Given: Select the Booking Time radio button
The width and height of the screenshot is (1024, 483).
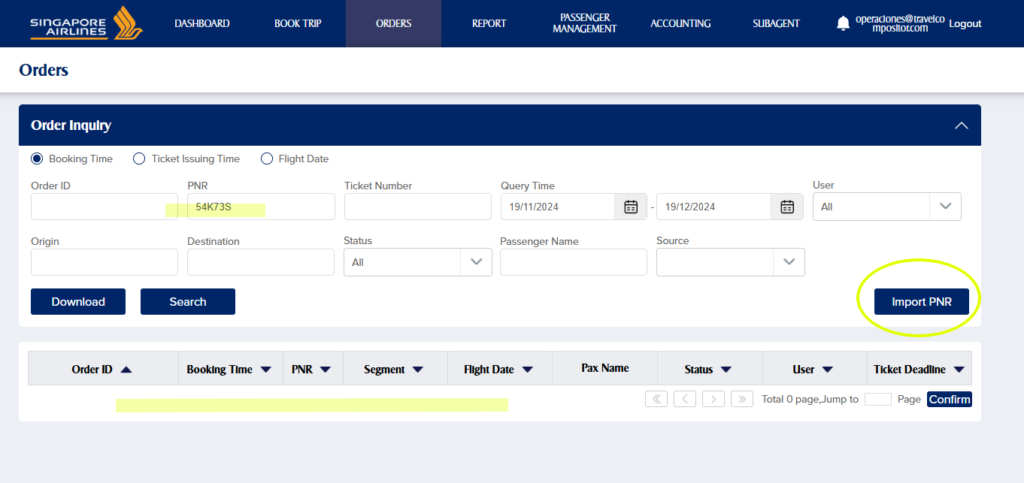Looking at the screenshot, I should point(38,159).
